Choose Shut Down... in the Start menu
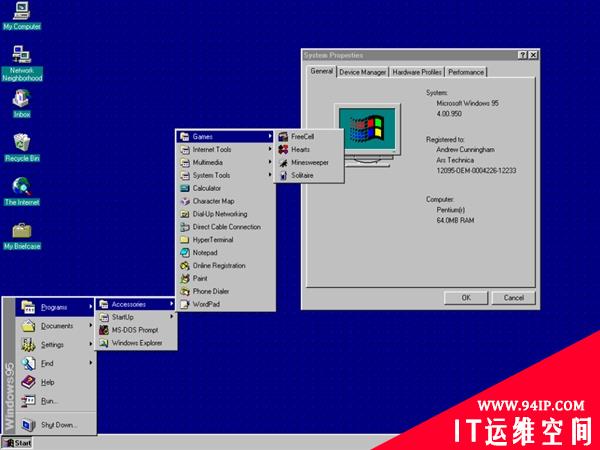This screenshot has height=450, width=600. pyautogui.click(x=55, y=425)
